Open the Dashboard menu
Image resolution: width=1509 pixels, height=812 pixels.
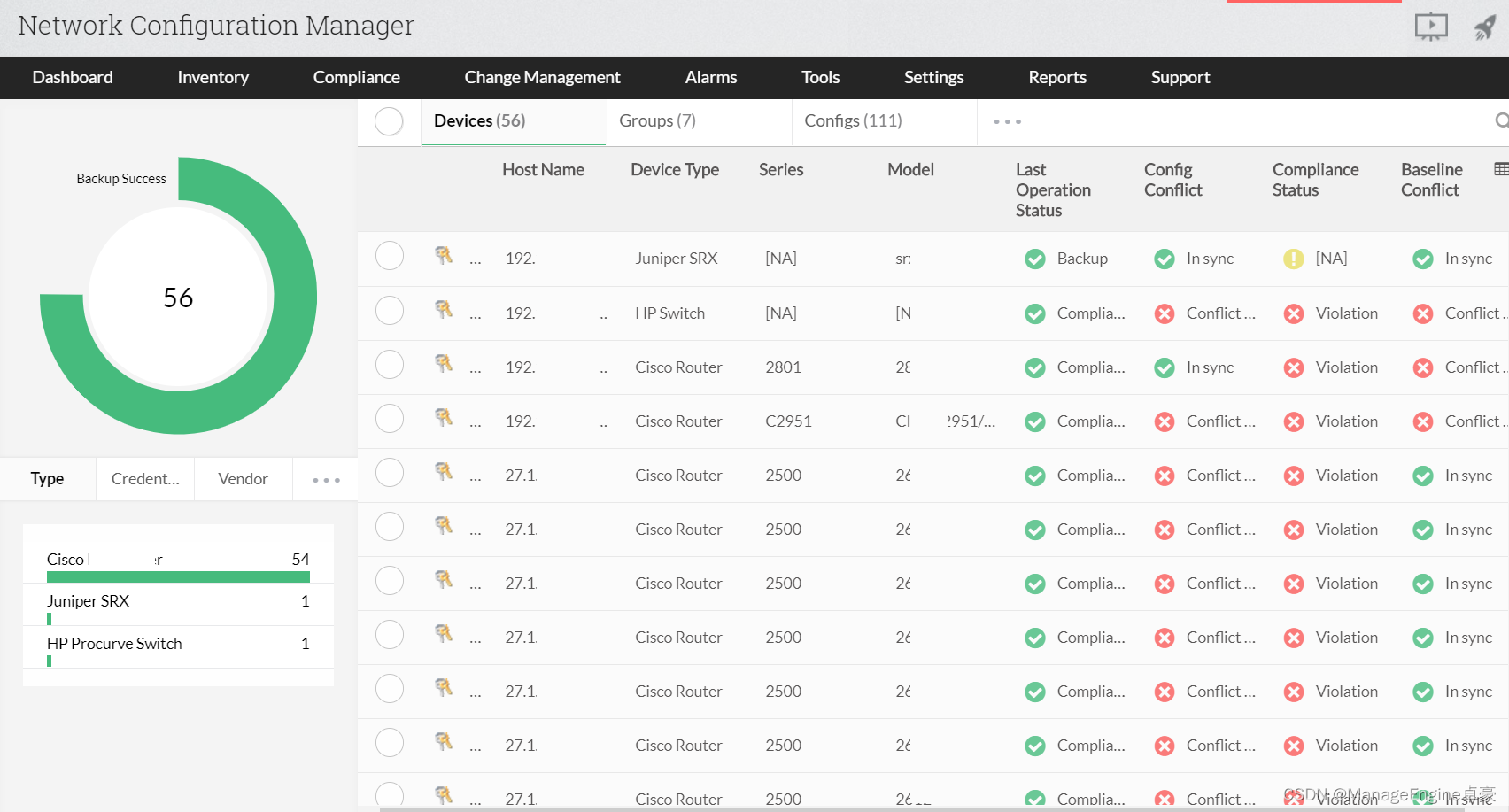[x=73, y=77]
